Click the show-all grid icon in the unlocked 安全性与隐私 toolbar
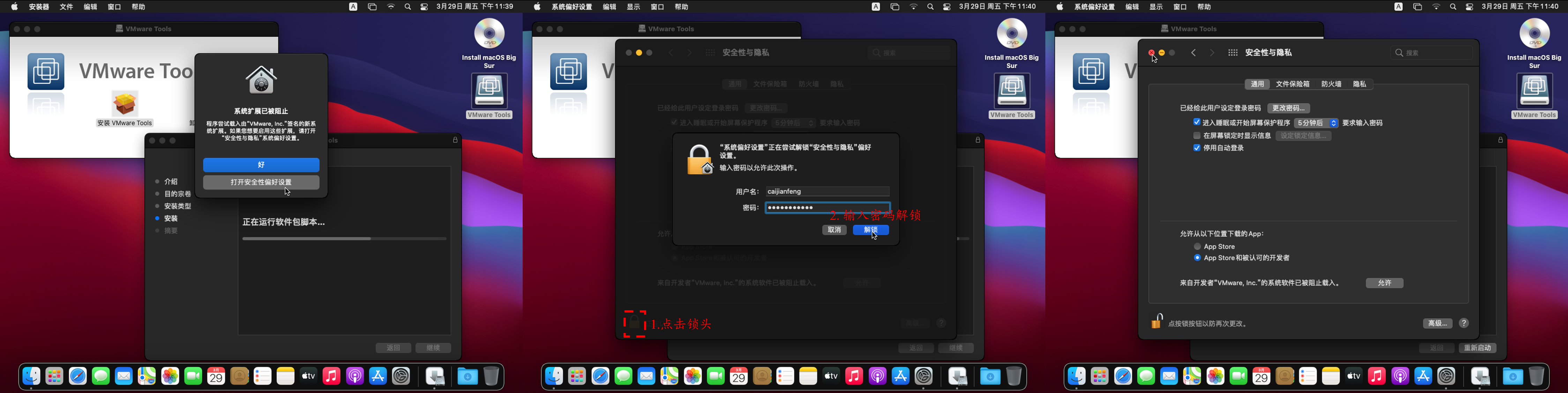 tap(1233, 53)
